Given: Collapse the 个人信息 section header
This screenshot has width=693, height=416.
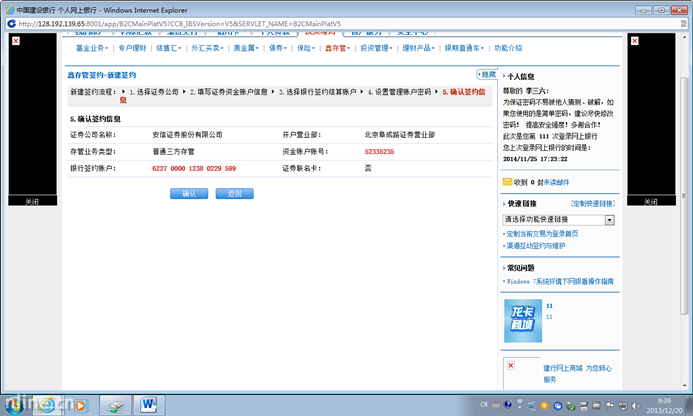Looking at the screenshot, I should (521, 76).
